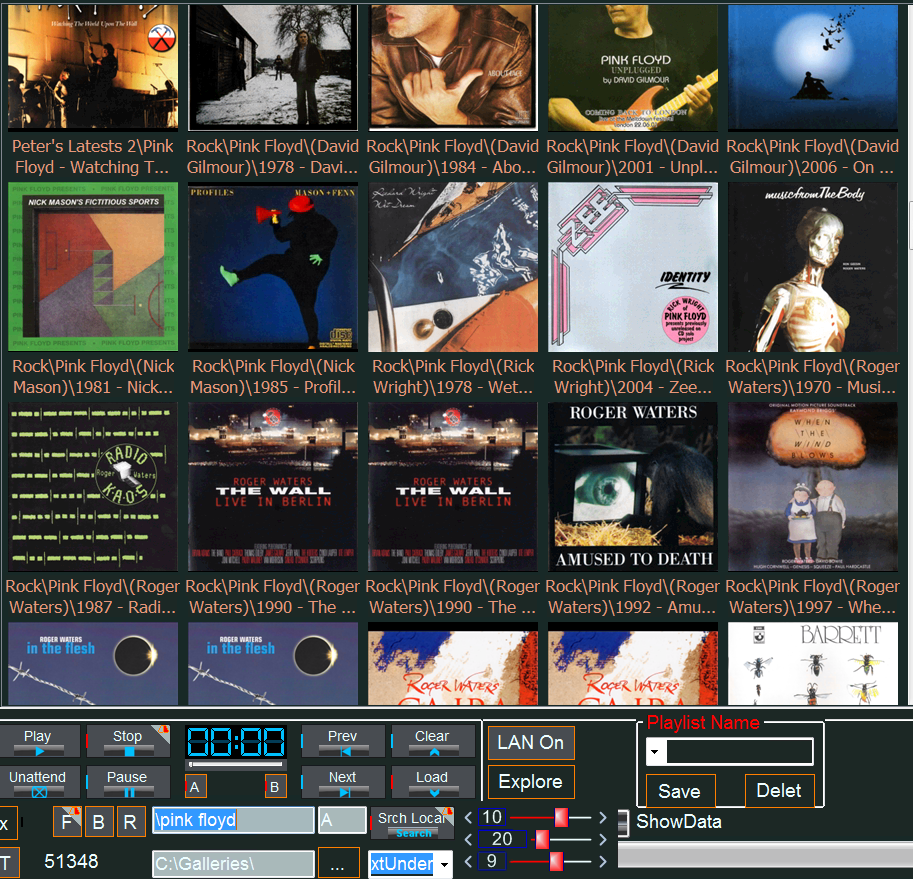Viewport: 913px width, 879px height.
Task: Pause the current track
Action: 128,782
